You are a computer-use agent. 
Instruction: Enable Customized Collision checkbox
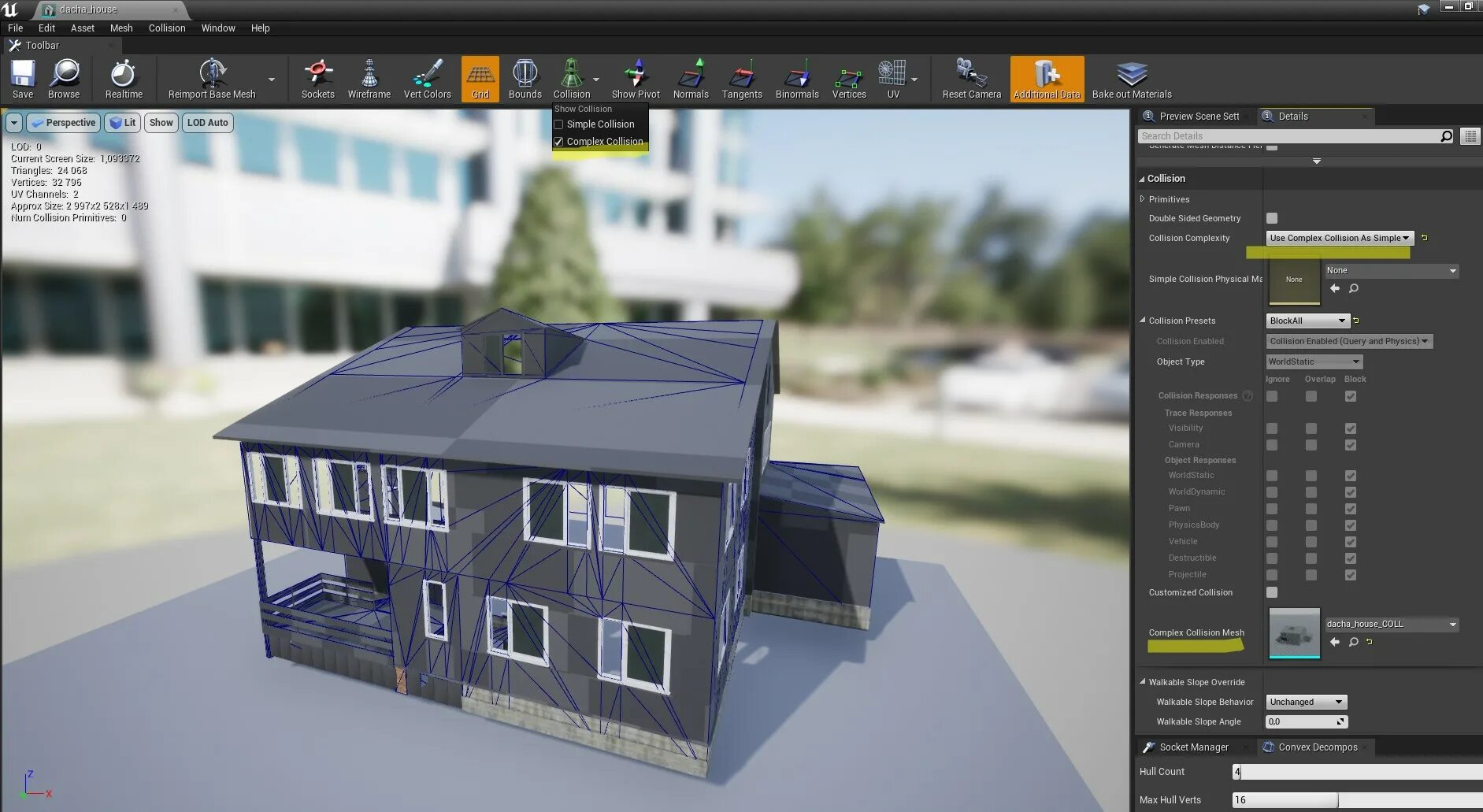[x=1272, y=592]
